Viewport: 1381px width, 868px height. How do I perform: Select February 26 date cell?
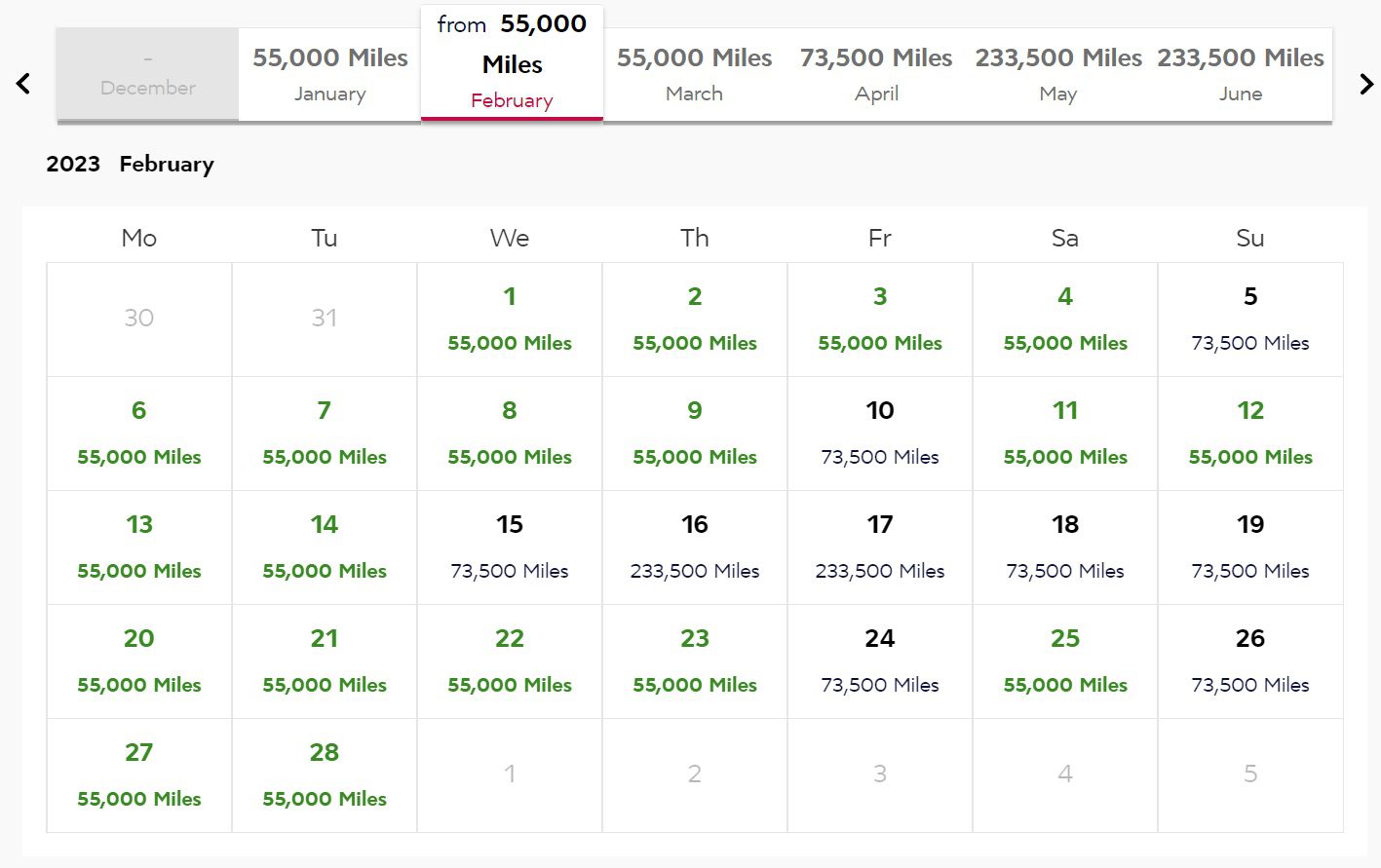coord(1250,661)
